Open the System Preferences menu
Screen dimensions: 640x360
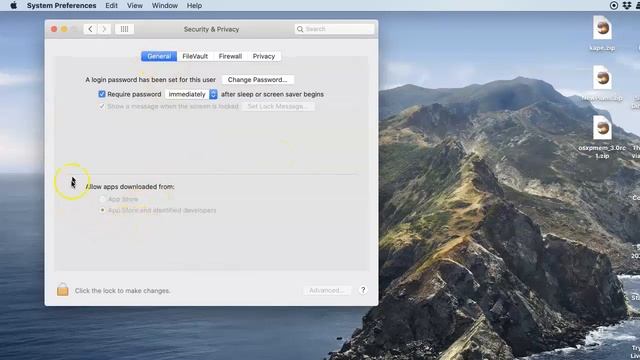pyautogui.click(x=62, y=6)
